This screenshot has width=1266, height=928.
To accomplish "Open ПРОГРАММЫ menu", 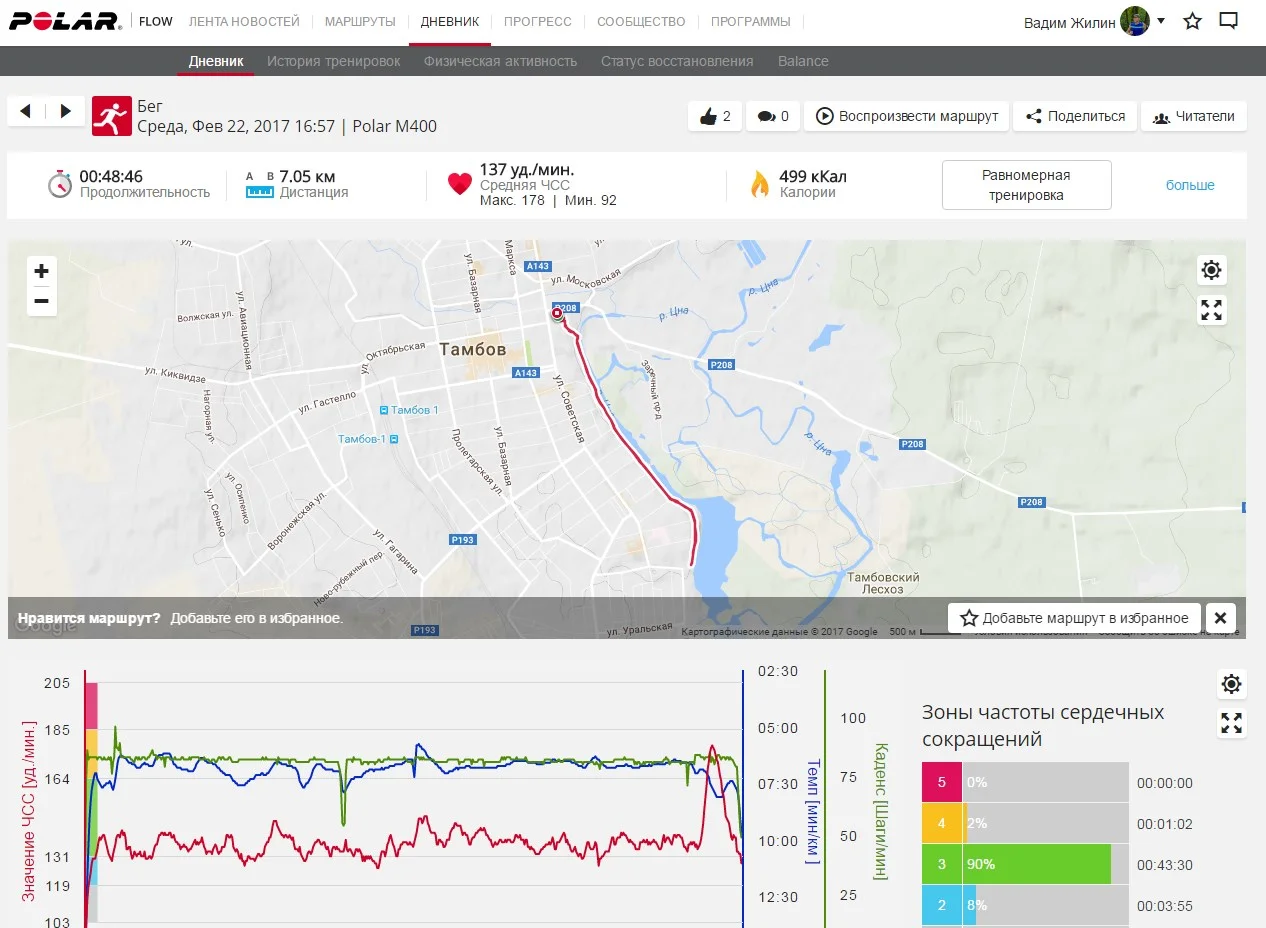I will pos(750,22).
